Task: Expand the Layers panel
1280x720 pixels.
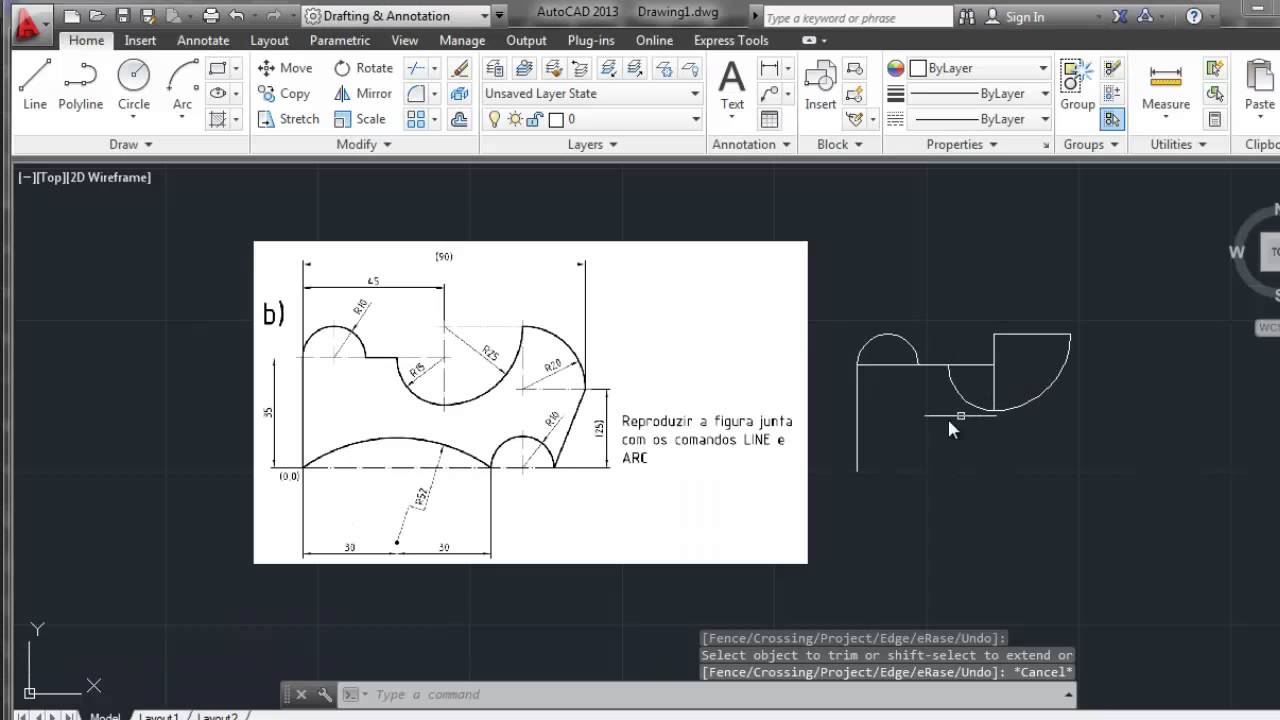Action: [593, 144]
